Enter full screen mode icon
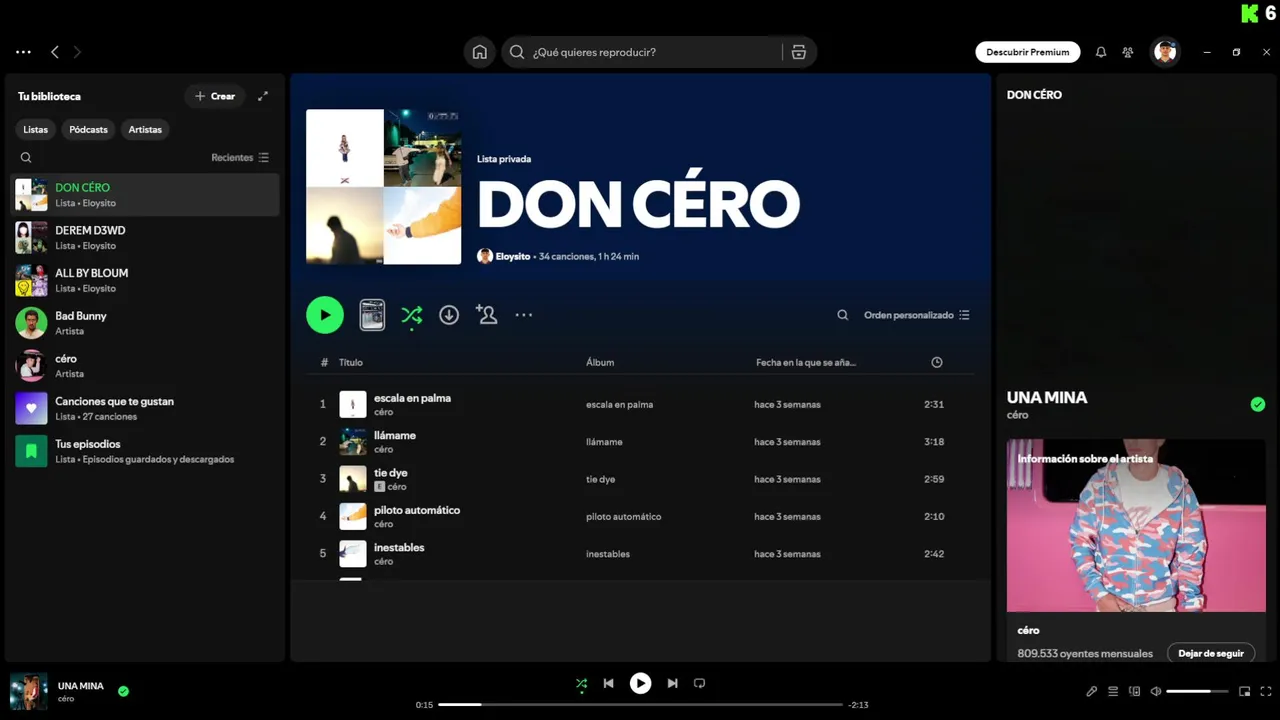The width and height of the screenshot is (1280, 720). (x=1266, y=691)
